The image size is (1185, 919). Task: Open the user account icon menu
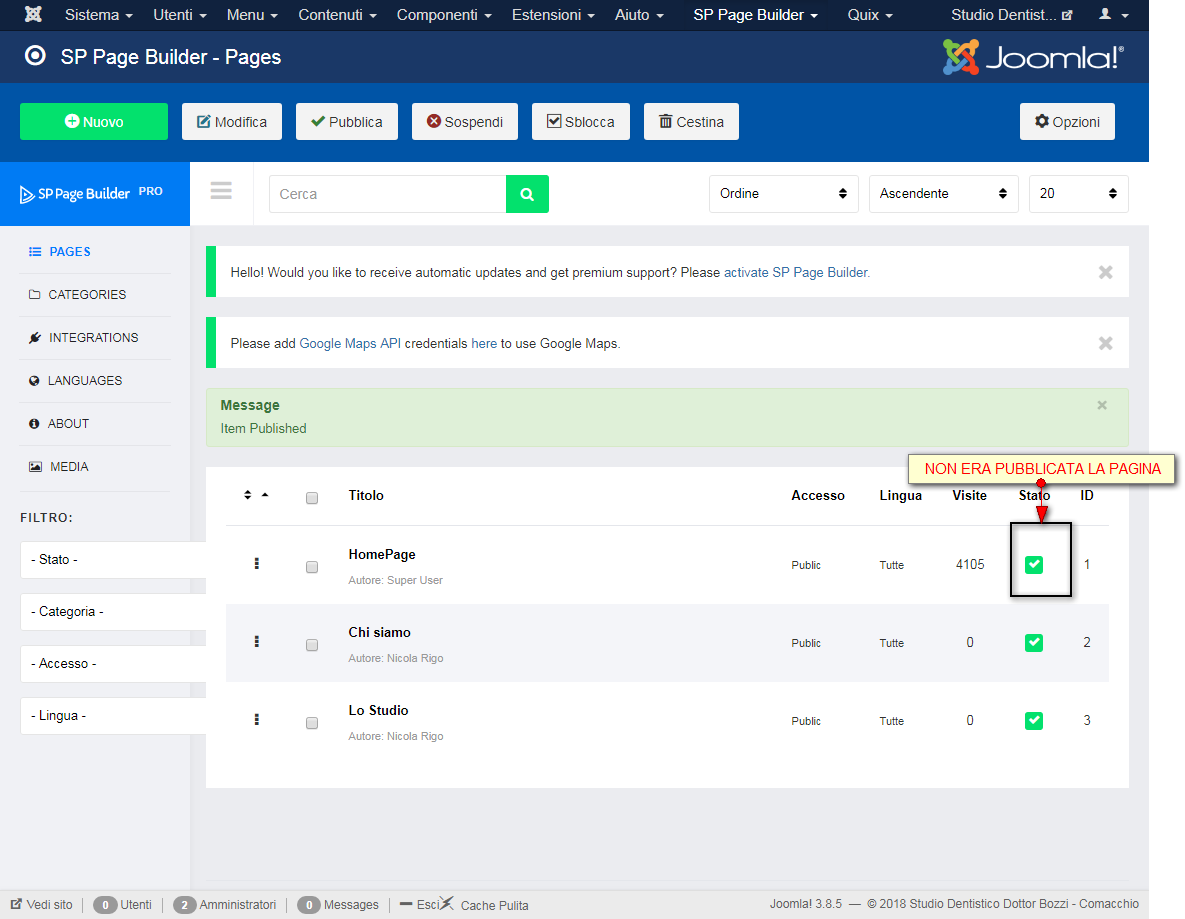1114,14
